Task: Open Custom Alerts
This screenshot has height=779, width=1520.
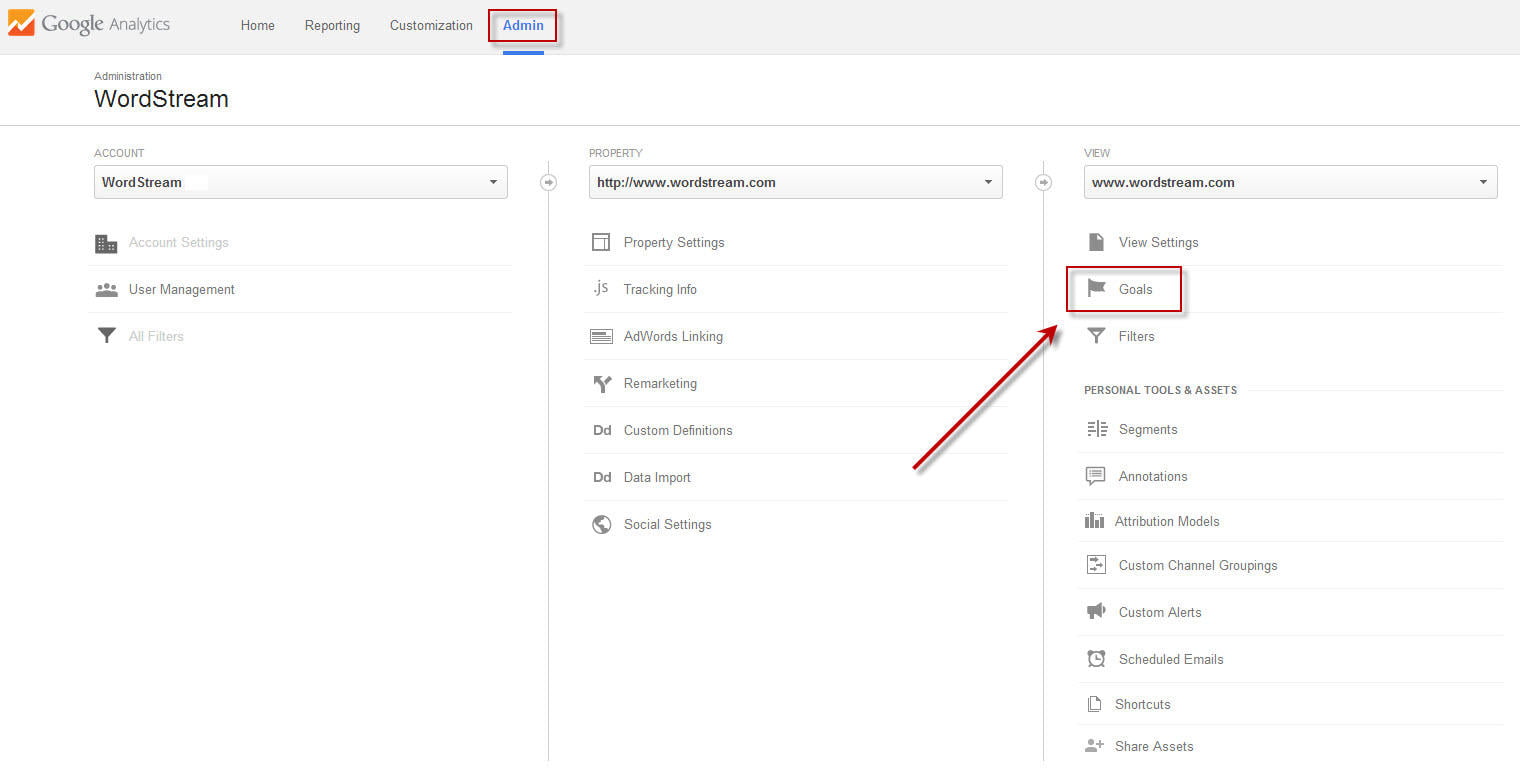Action: click(1160, 613)
